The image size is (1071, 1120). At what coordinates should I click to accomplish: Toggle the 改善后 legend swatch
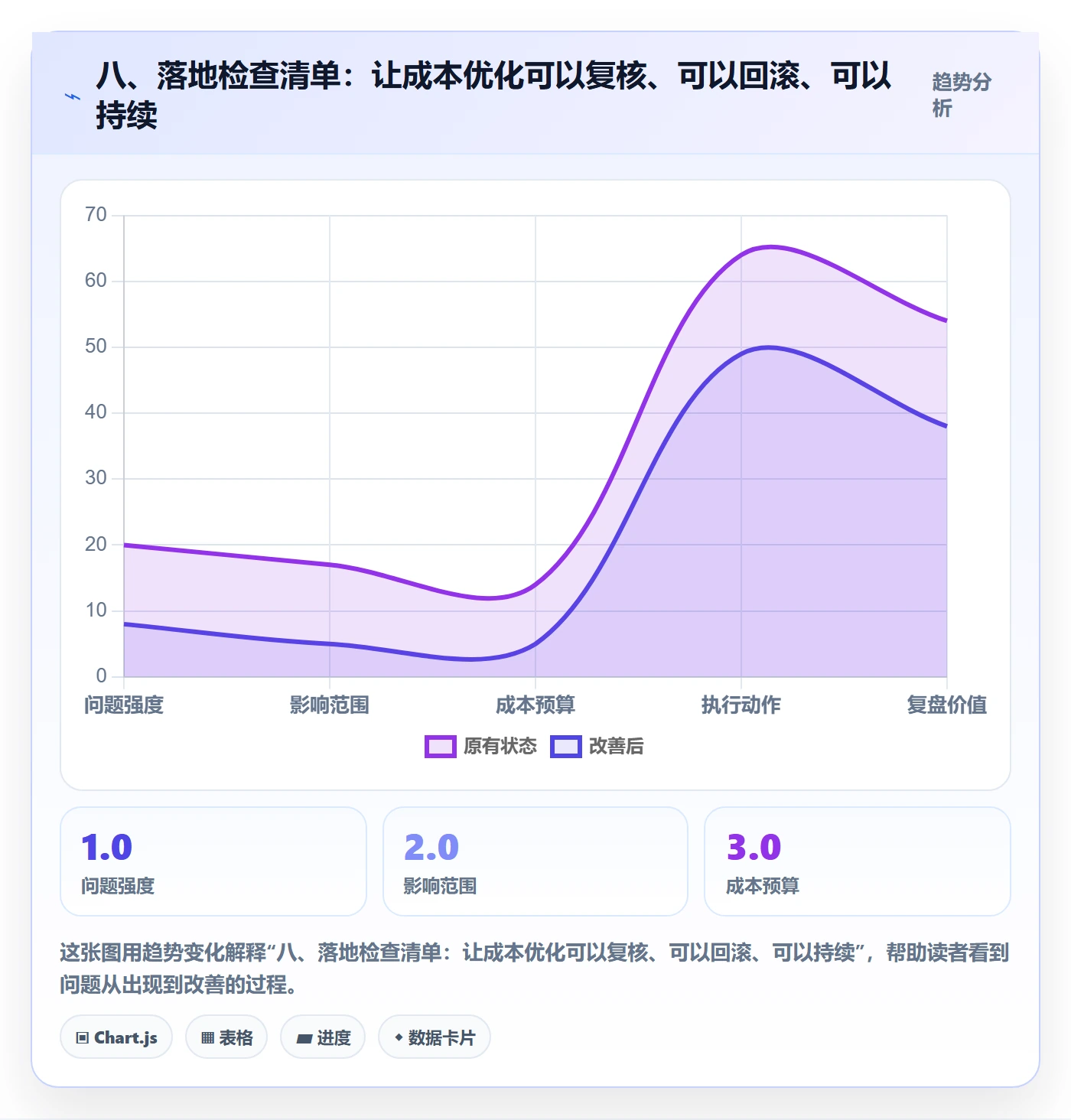click(x=566, y=747)
